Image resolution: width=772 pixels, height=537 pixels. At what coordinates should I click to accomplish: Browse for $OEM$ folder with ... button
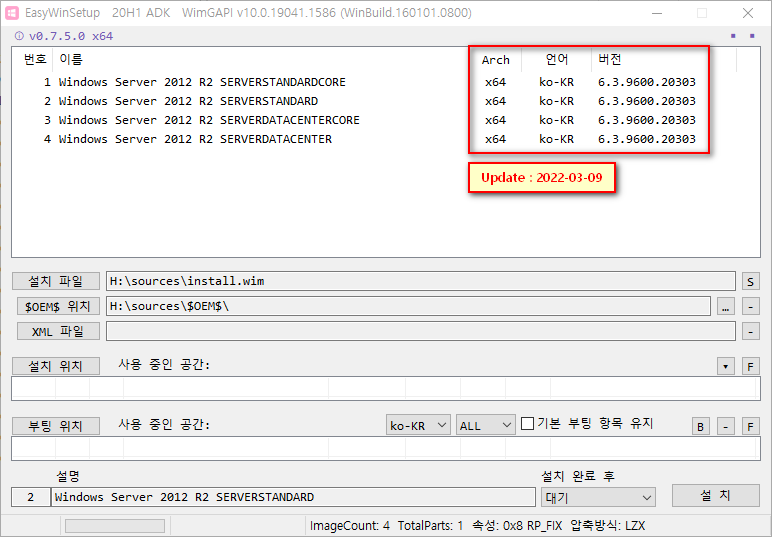pyautogui.click(x=725, y=307)
